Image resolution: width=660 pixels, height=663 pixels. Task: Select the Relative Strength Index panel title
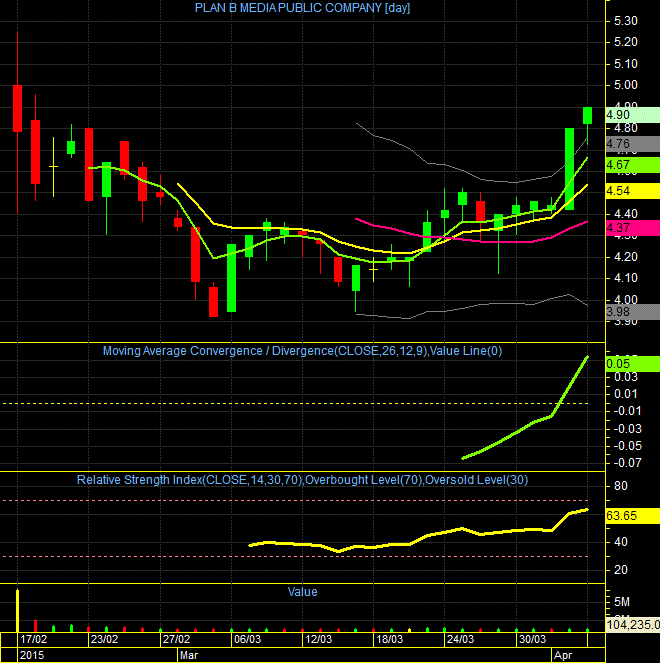302,480
